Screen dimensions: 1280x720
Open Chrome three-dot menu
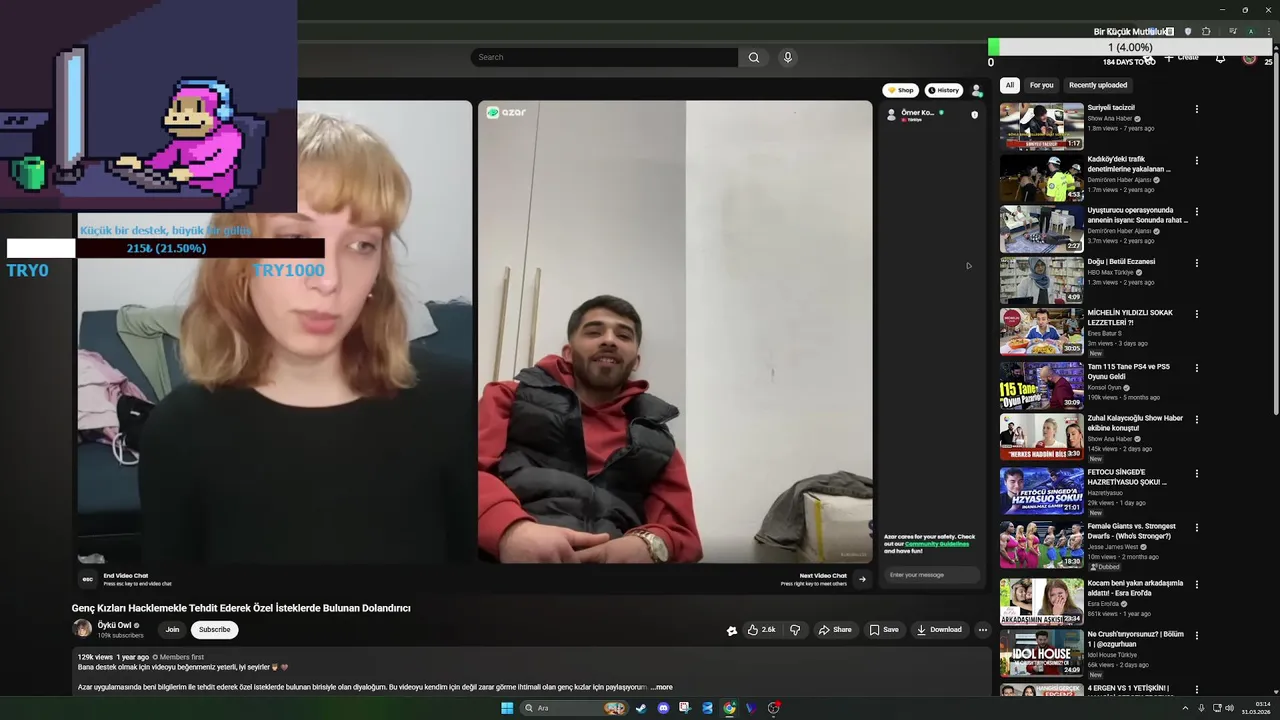coord(1268,31)
